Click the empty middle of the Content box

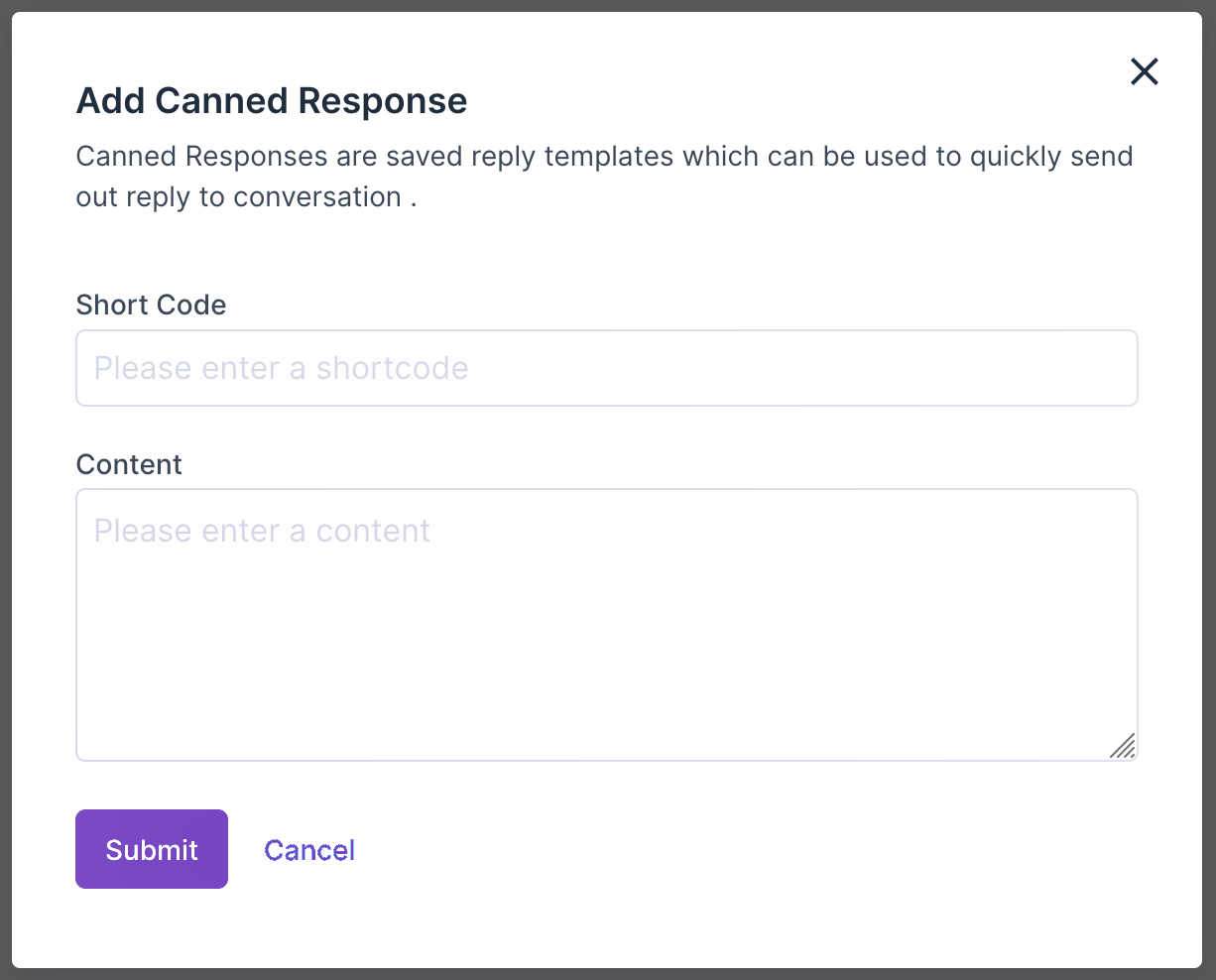pos(606,635)
